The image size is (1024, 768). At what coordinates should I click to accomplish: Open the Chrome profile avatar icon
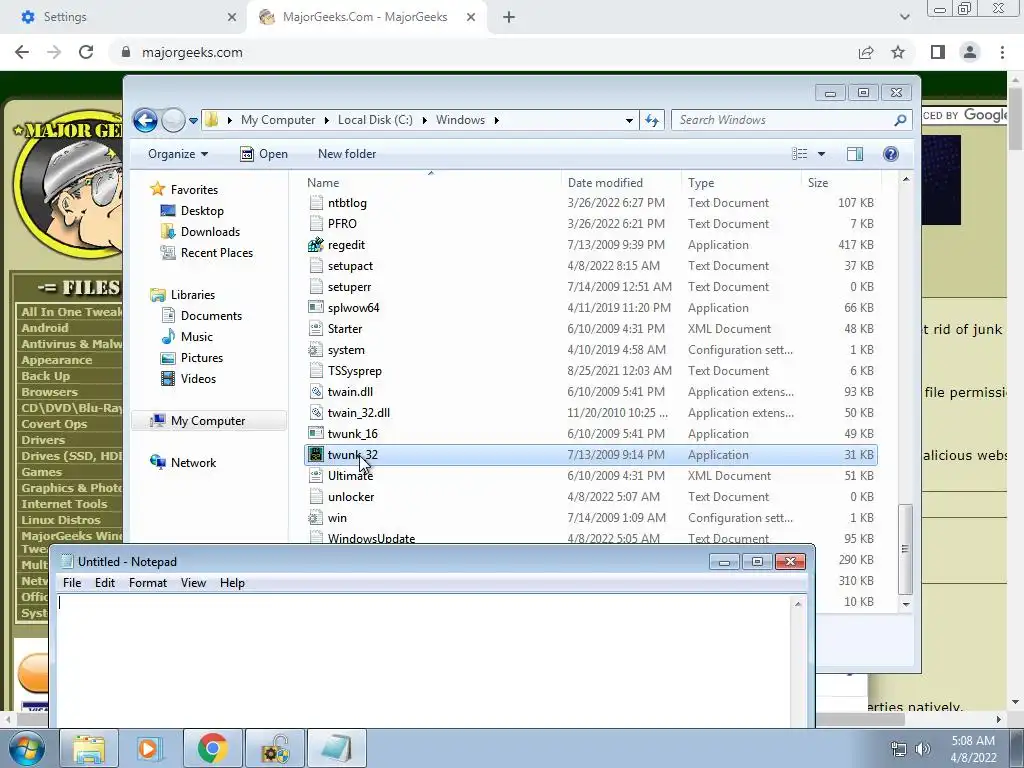click(970, 52)
